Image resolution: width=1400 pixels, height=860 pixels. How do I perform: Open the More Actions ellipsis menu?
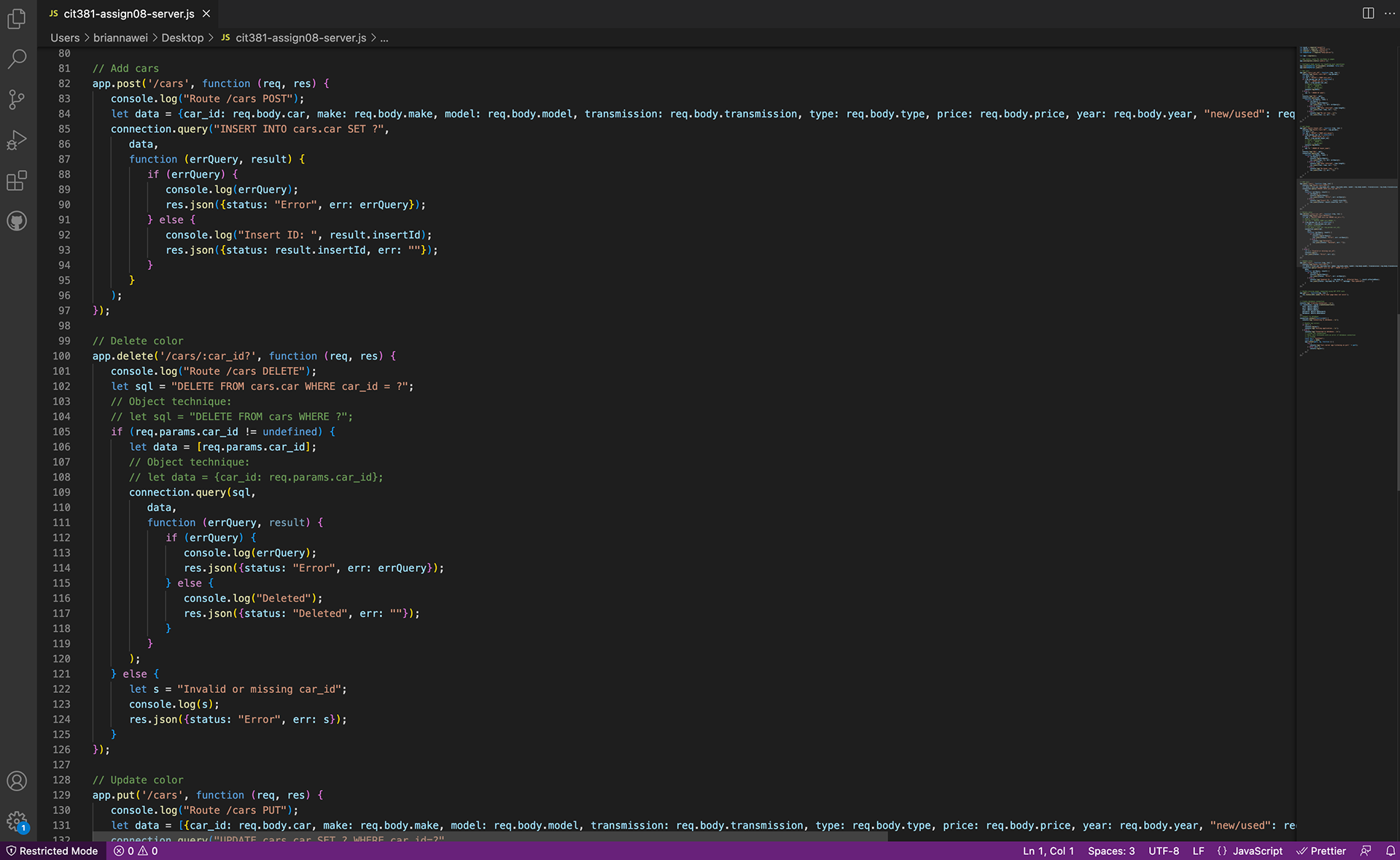click(x=1389, y=13)
